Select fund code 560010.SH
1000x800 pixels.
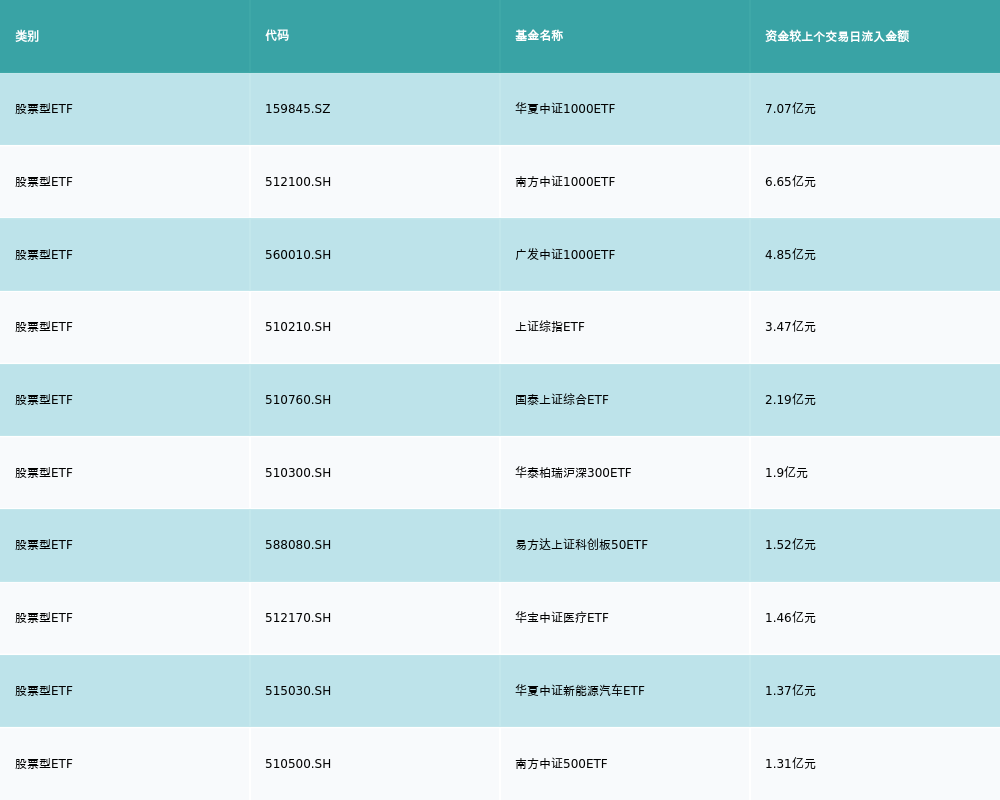(298, 255)
